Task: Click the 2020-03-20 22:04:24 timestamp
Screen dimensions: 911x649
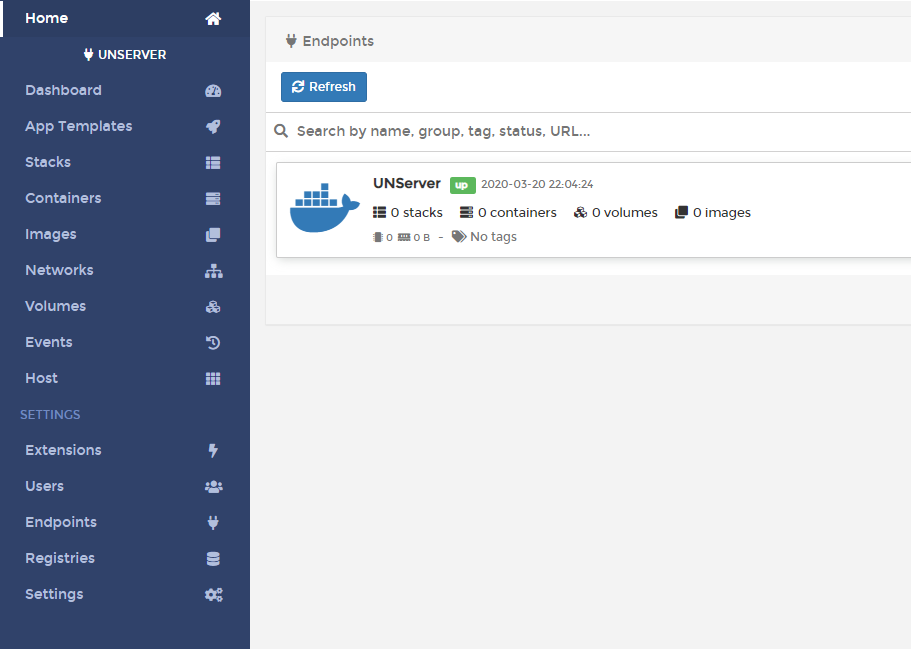Action: point(537,184)
